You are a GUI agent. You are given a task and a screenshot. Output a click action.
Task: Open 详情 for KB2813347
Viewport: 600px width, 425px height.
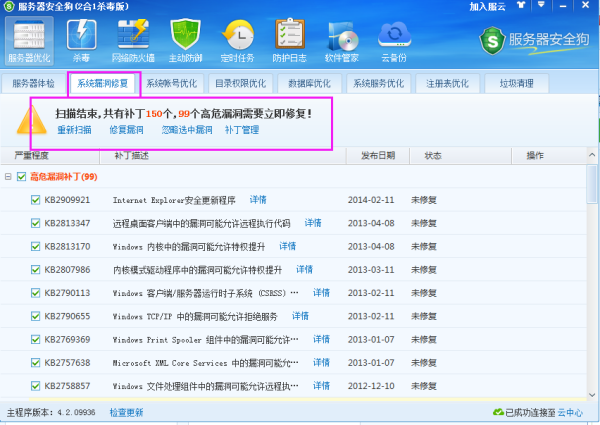(313, 223)
